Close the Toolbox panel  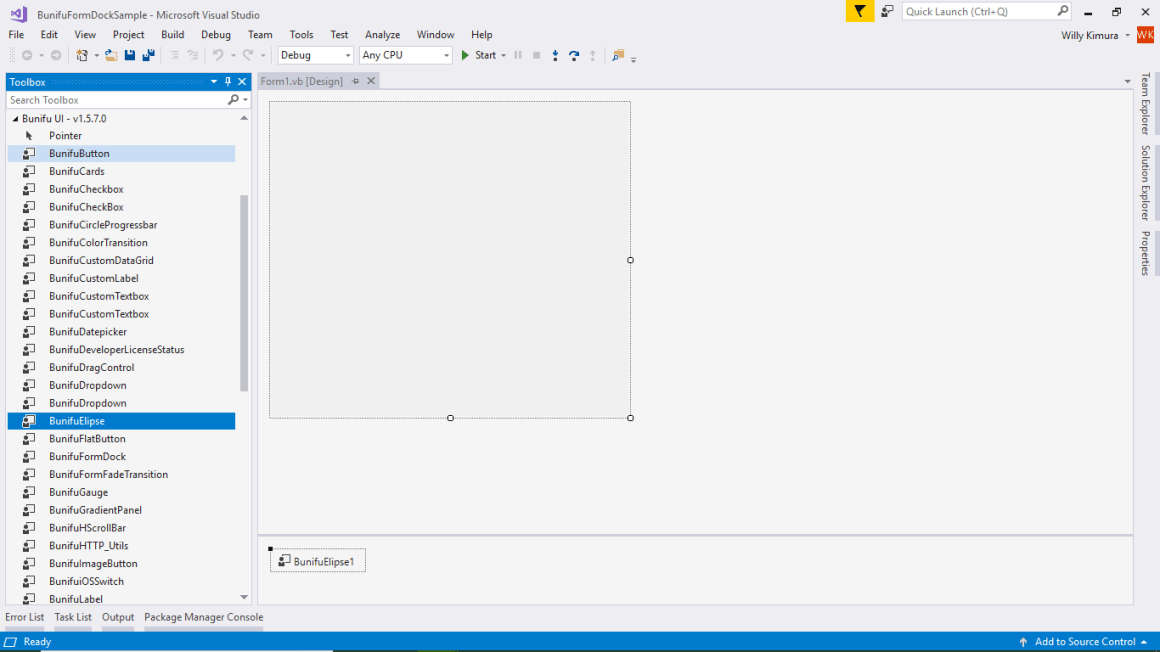(x=242, y=82)
